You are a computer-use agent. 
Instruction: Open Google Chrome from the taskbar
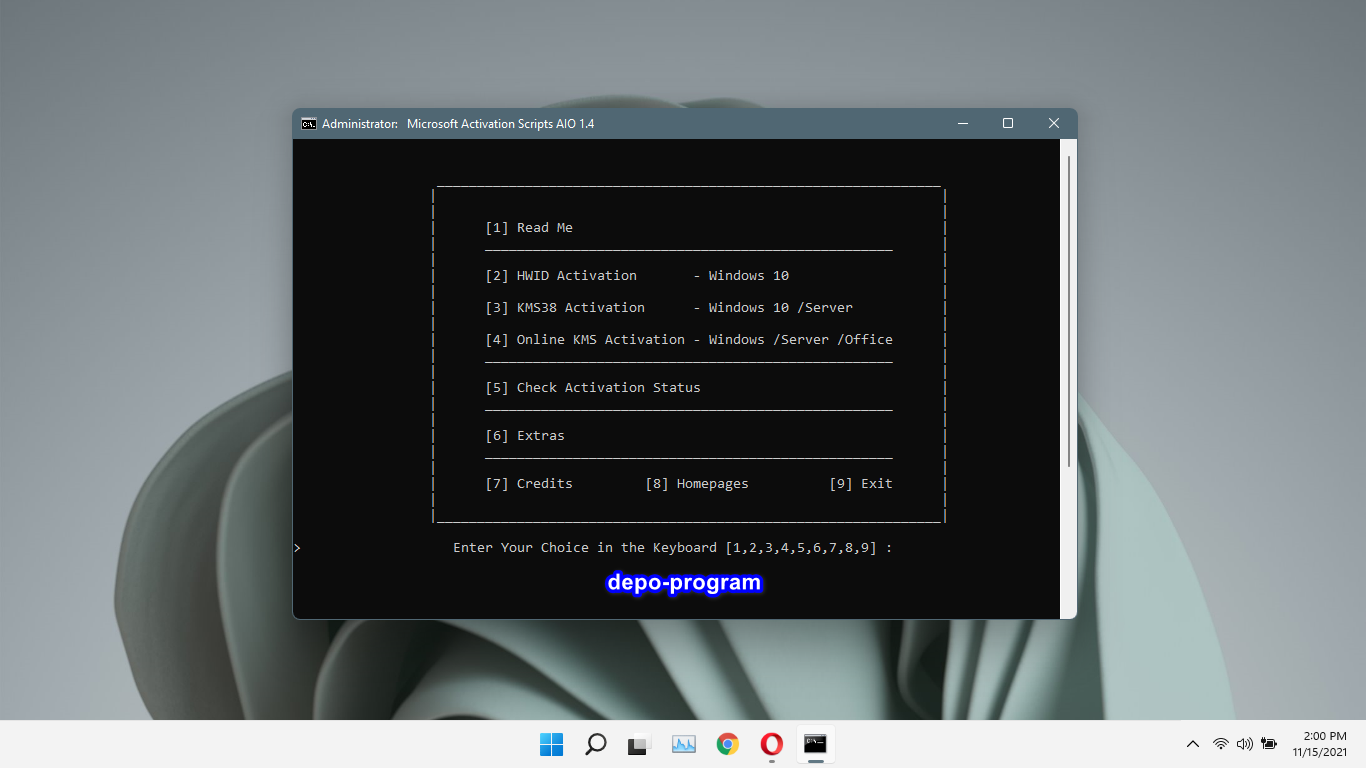click(x=727, y=744)
